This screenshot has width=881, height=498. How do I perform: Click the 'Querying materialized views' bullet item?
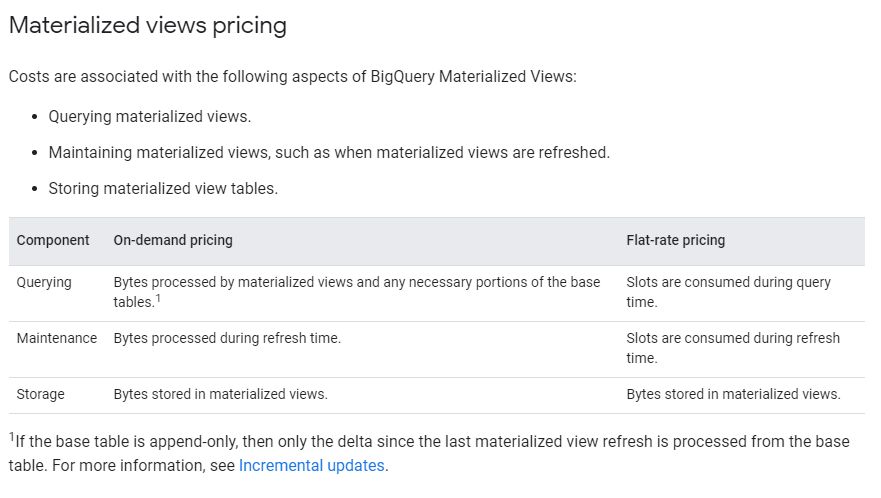pyautogui.click(x=149, y=116)
